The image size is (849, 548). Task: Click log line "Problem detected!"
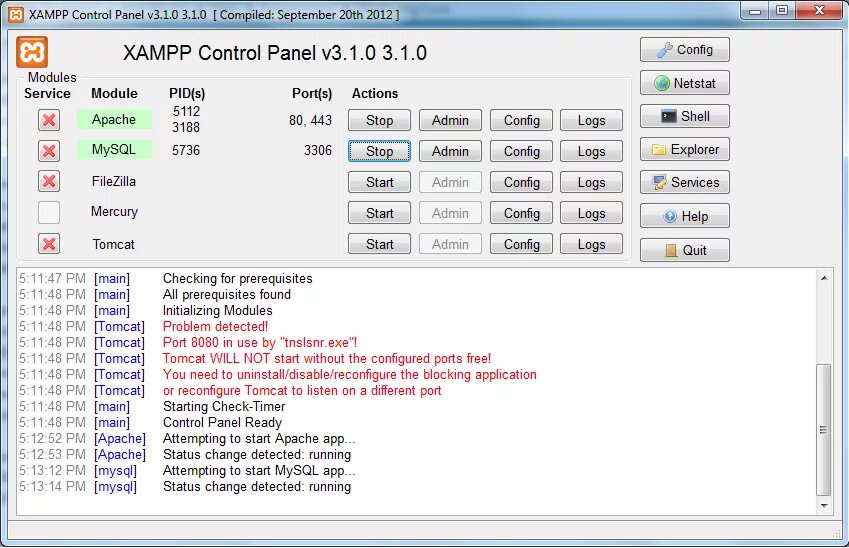pos(215,327)
